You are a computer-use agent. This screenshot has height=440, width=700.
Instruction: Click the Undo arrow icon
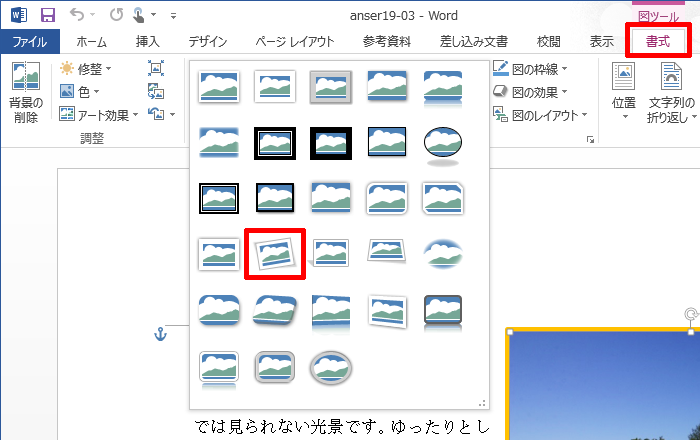(77, 15)
